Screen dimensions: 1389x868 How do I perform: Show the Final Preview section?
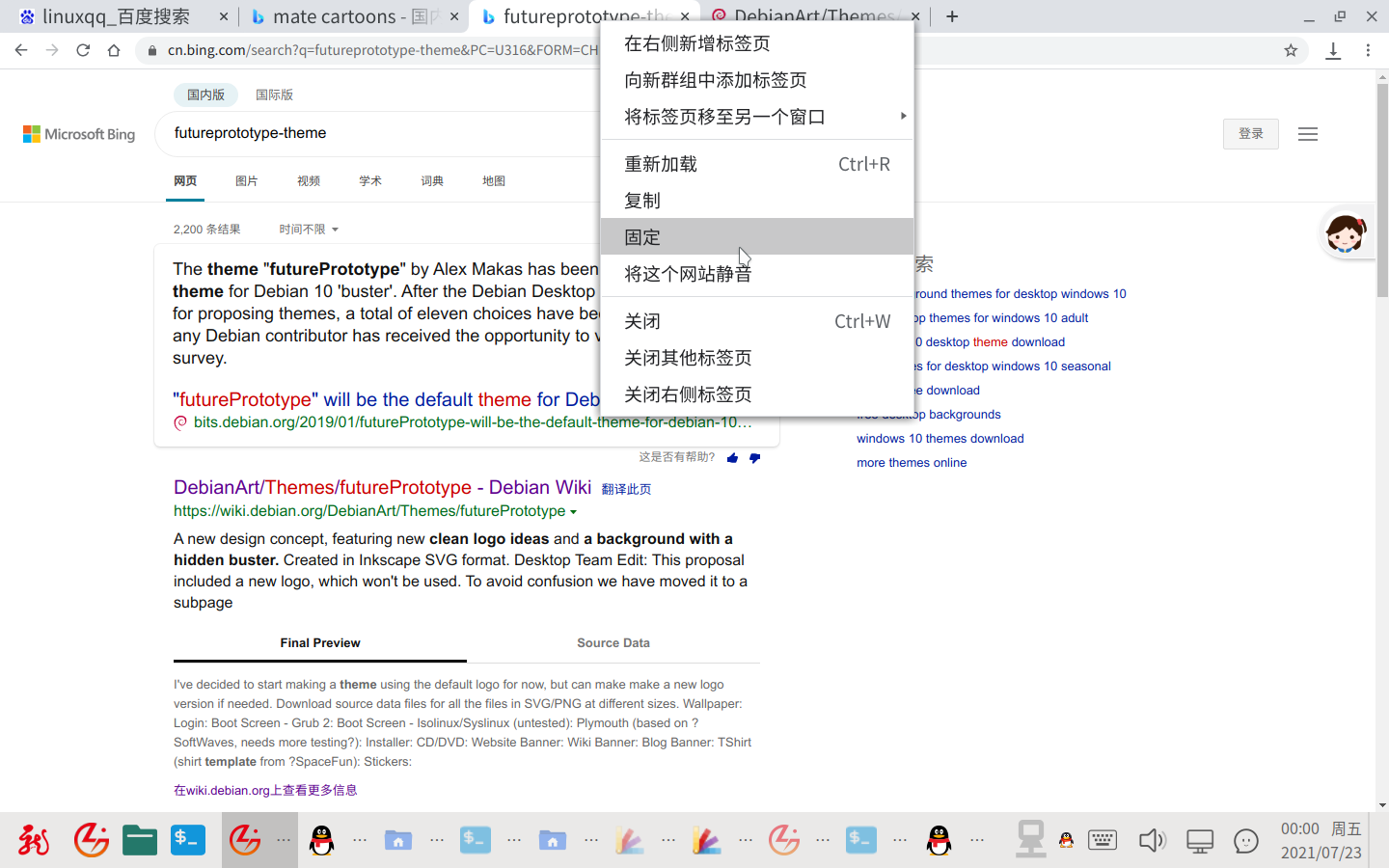(x=320, y=643)
